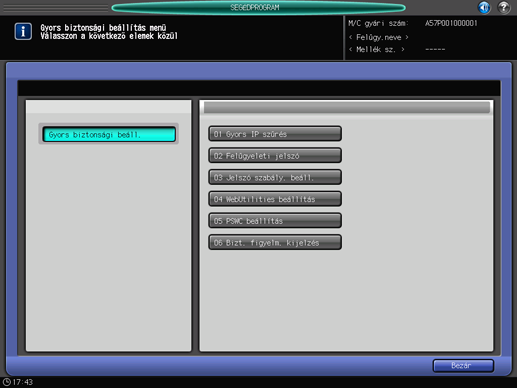Click the 17:43 time display
The image size is (517, 388).
point(23,382)
